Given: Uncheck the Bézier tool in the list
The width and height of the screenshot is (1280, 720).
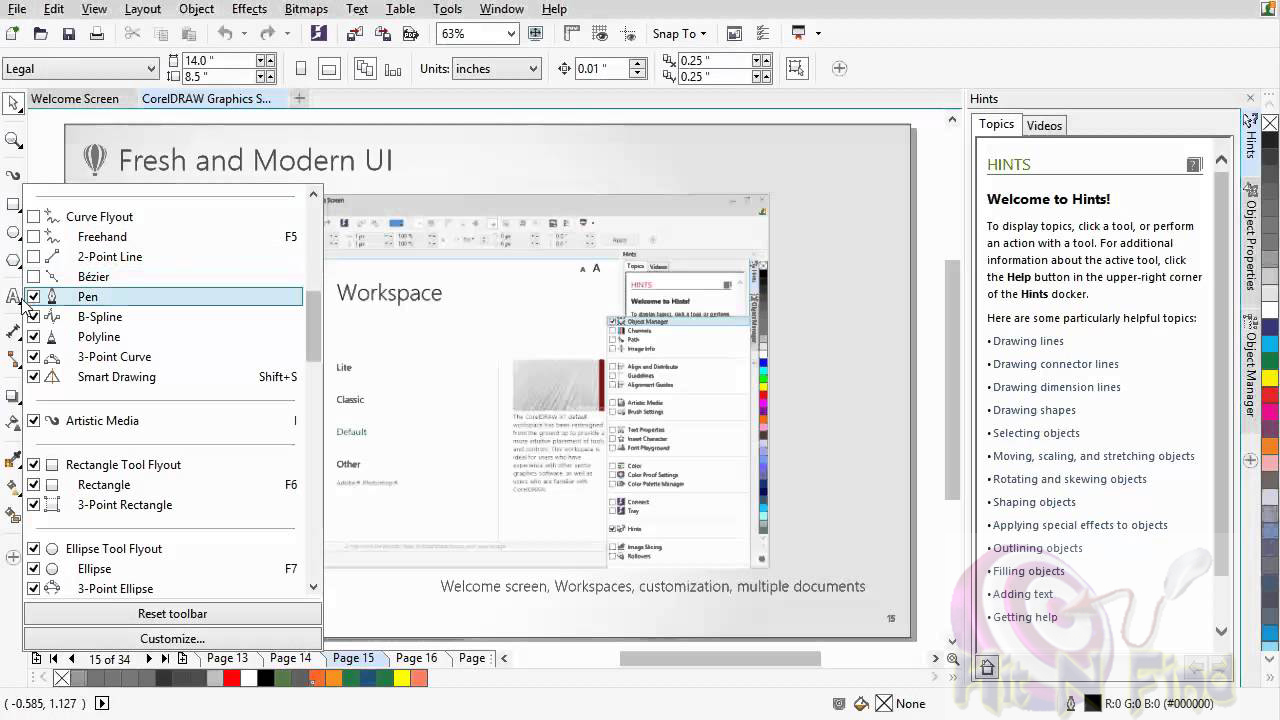Looking at the screenshot, I should [34, 277].
